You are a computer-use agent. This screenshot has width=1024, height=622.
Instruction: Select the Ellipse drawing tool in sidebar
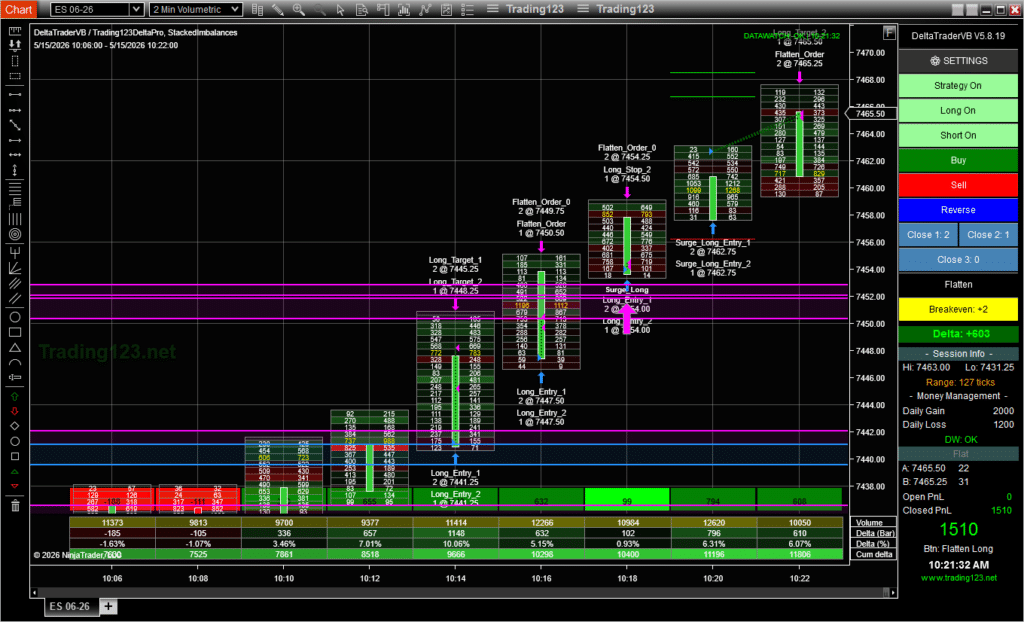coord(15,317)
